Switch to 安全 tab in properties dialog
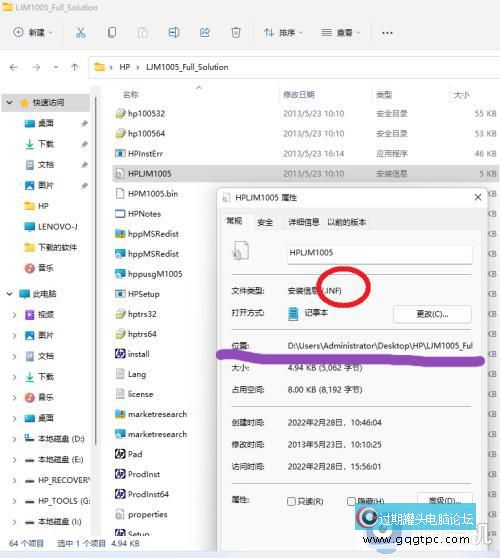The height and width of the screenshot is (558, 500). (265, 222)
